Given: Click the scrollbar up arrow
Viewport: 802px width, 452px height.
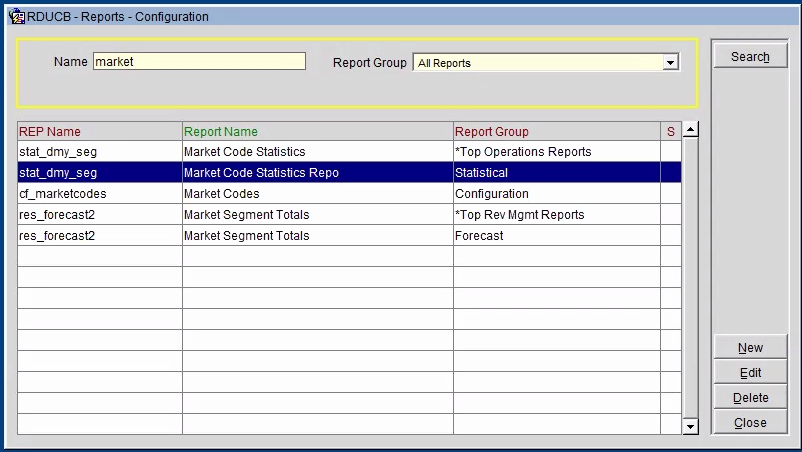Looking at the screenshot, I should [x=690, y=129].
